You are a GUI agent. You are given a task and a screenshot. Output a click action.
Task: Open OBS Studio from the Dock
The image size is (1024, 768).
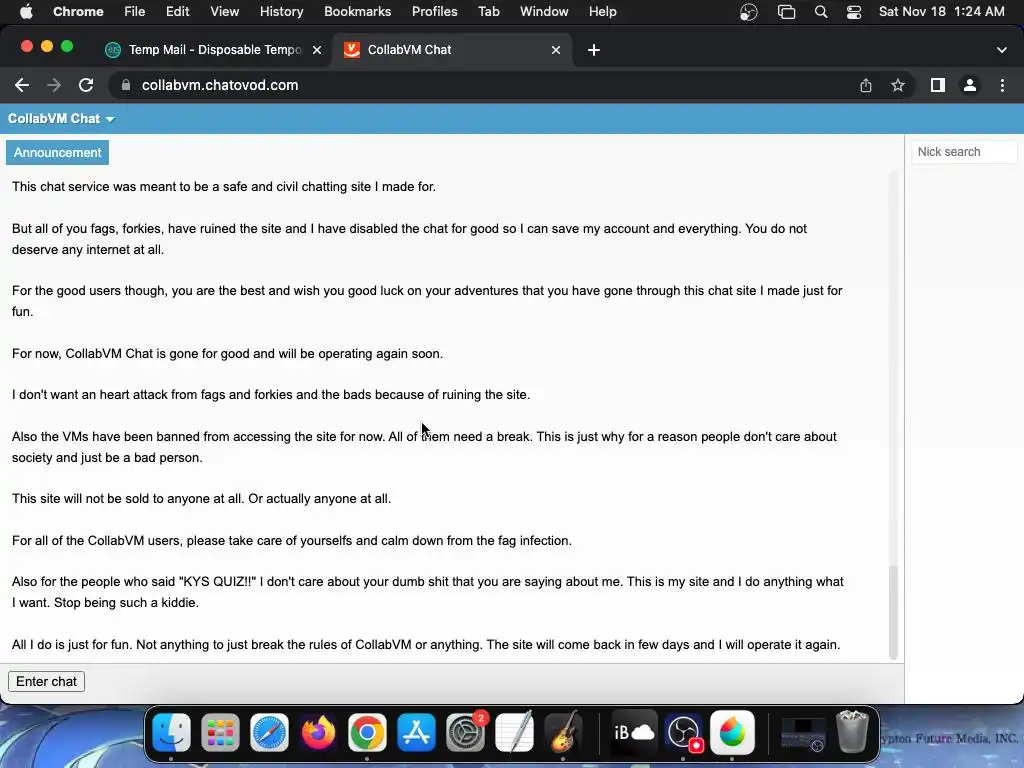click(x=684, y=733)
